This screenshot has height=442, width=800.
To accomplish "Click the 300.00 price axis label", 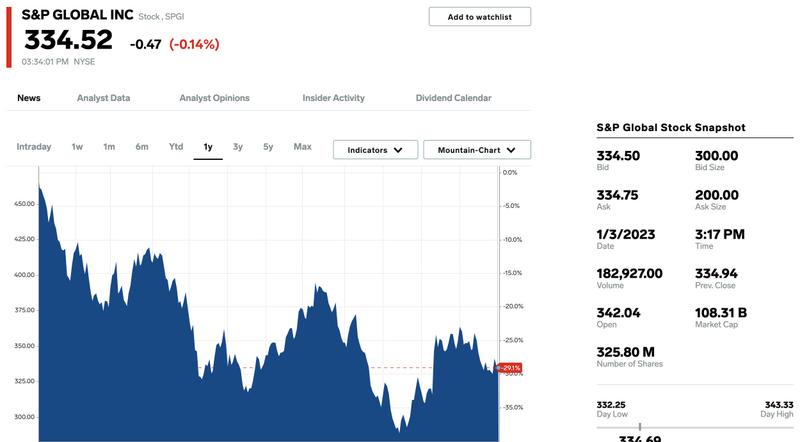I will point(24,416).
